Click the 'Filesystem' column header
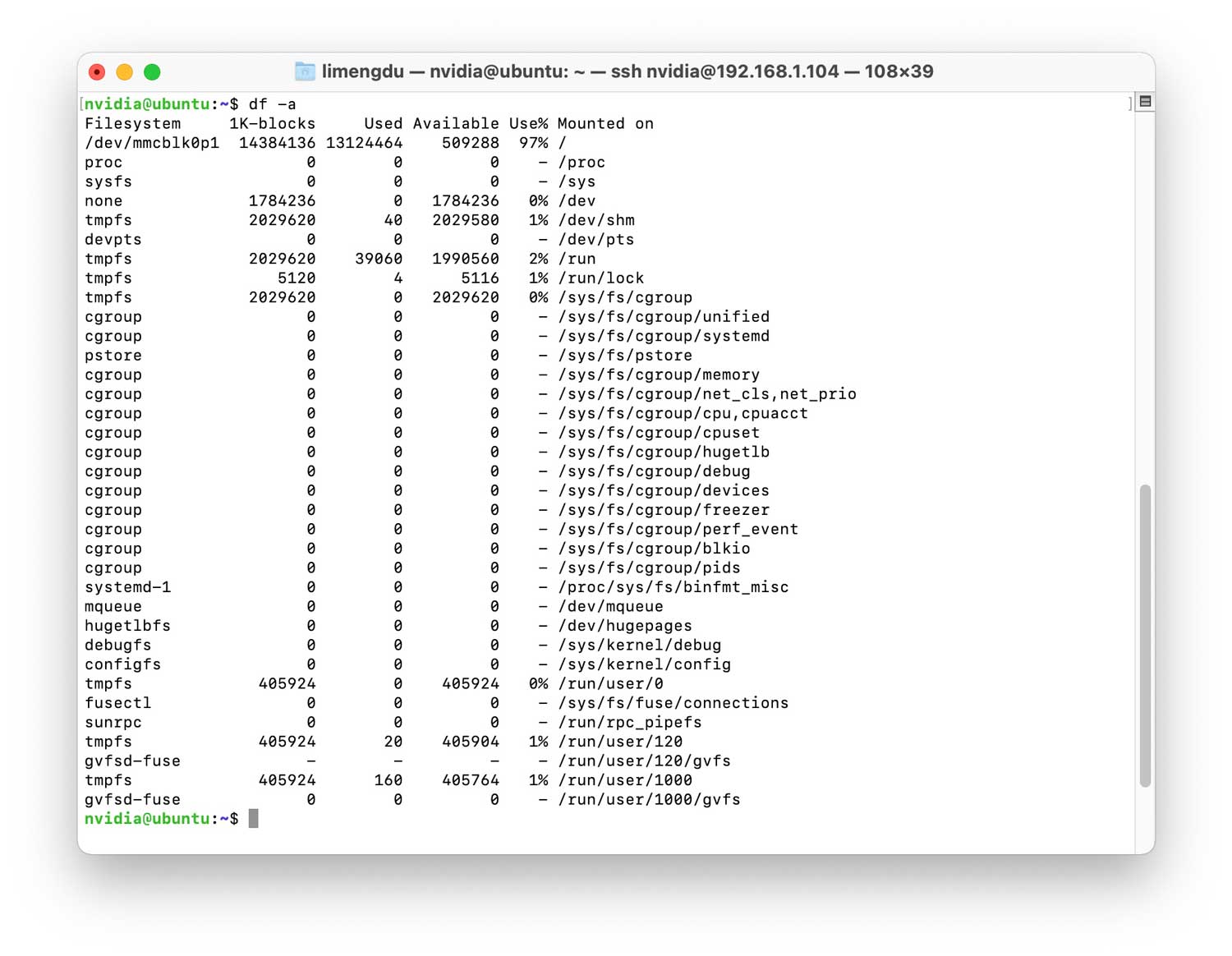The width and height of the screenshot is (1232, 956). (132, 124)
